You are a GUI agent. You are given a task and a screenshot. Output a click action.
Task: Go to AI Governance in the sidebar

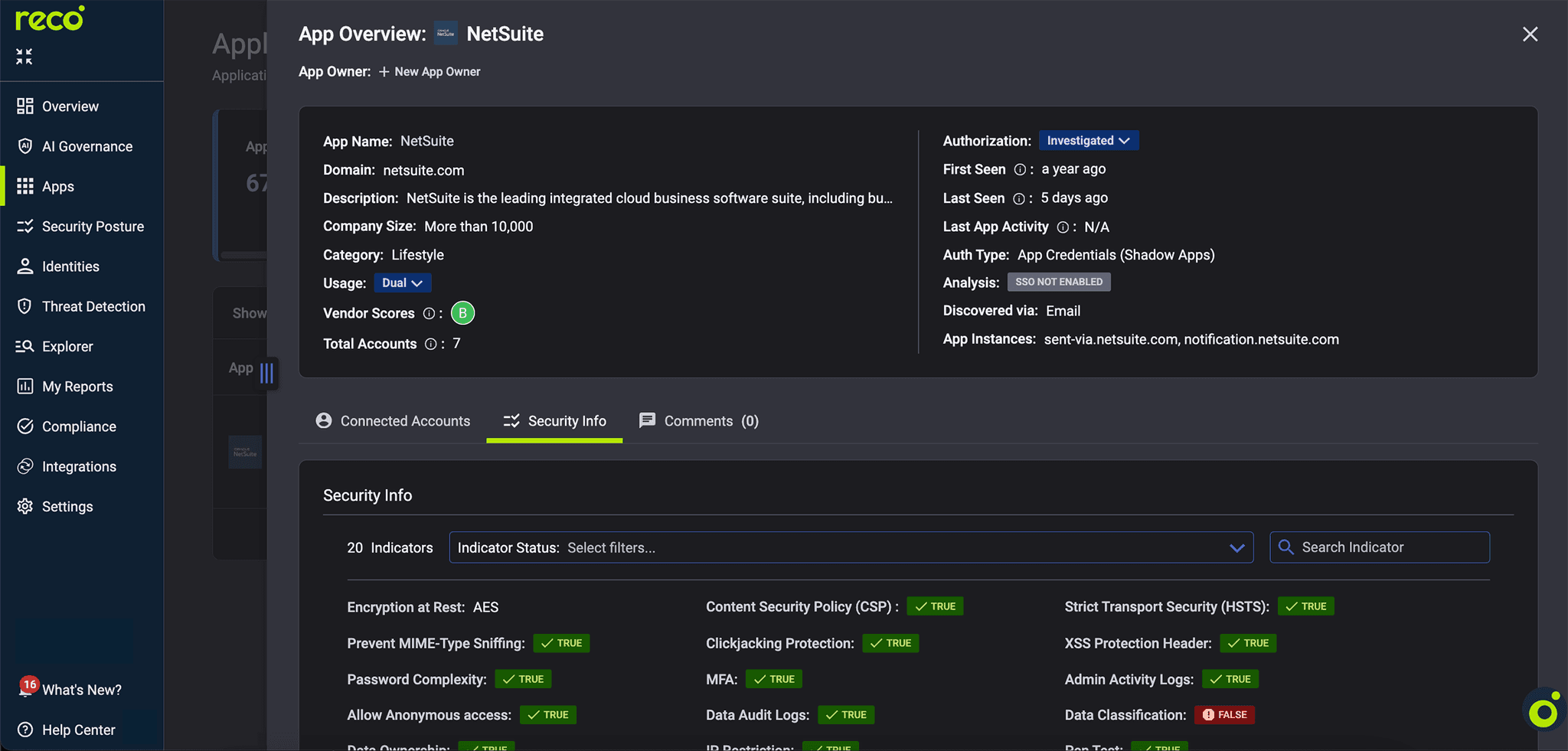click(x=87, y=146)
